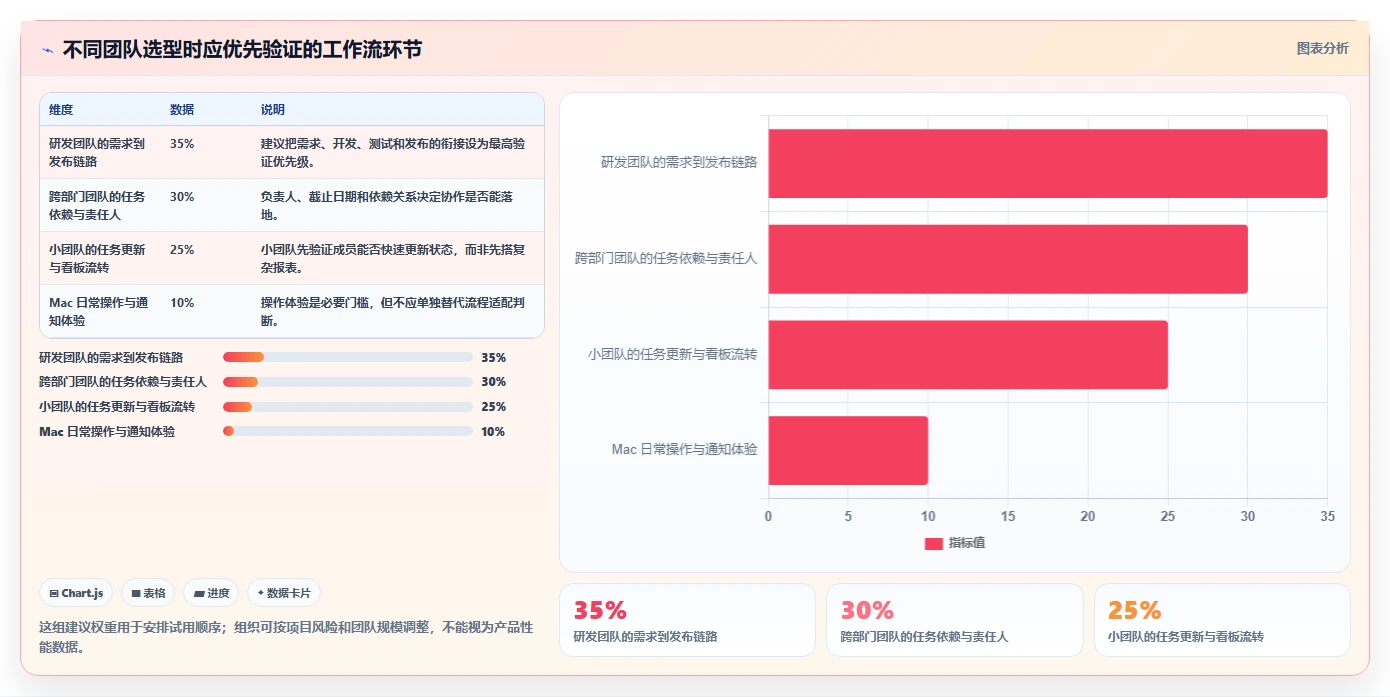The image size is (1390, 697).
Task: Click x-axis tick label 20
Action: 1087,517
